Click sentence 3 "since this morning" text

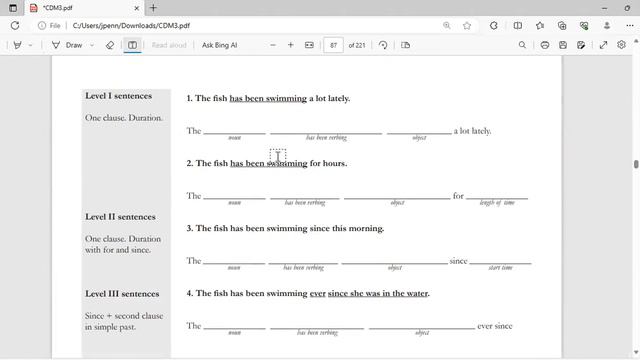[347, 228]
